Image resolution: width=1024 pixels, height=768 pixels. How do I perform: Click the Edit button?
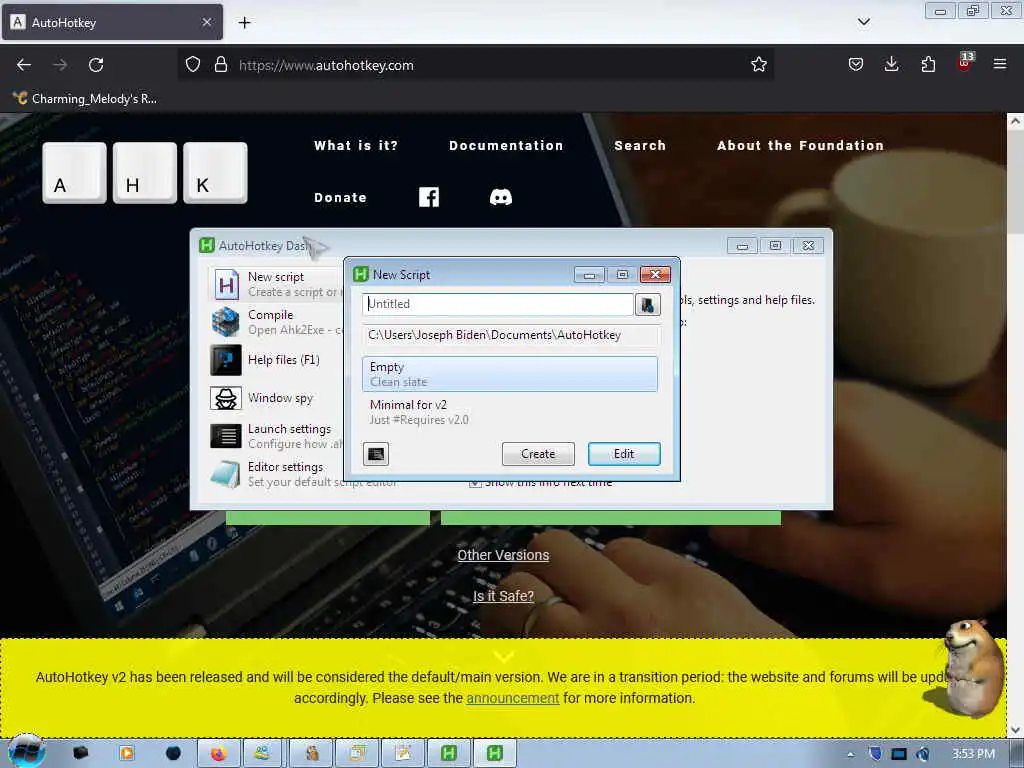pos(624,454)
